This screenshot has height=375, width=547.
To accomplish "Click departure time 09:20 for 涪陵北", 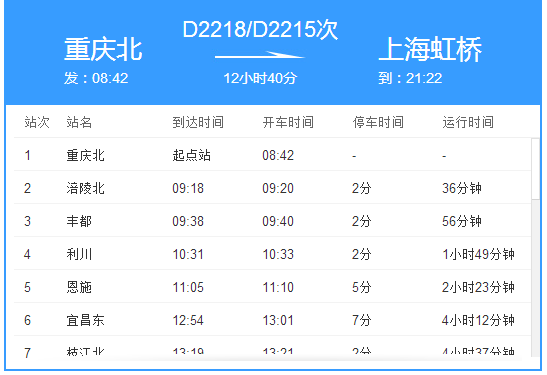I will tap(278, 188).
